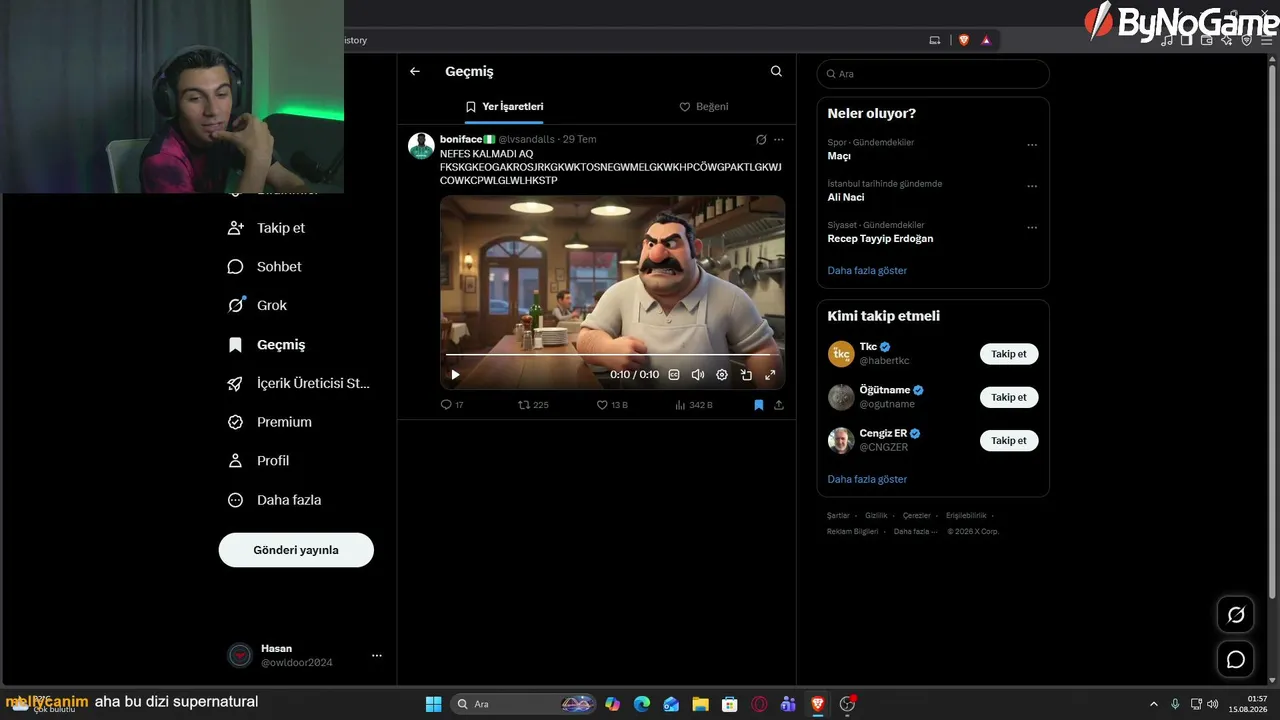Reply to boniface's post
The width and height of the screenshot is (1280, 720).
coord(452,405)
